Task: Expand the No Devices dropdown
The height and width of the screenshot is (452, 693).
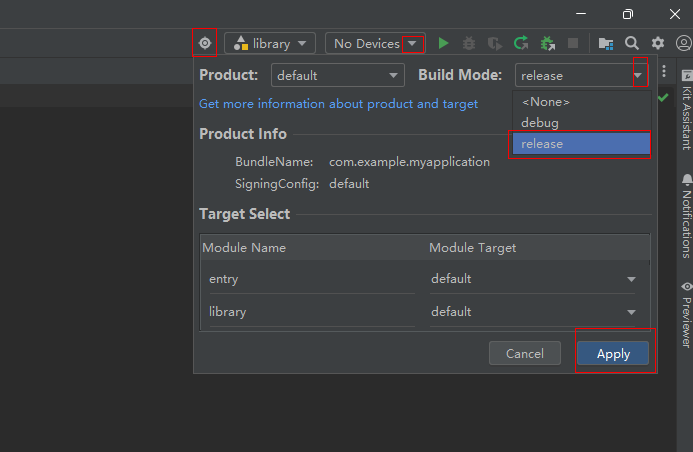Action: click(412, 43)
